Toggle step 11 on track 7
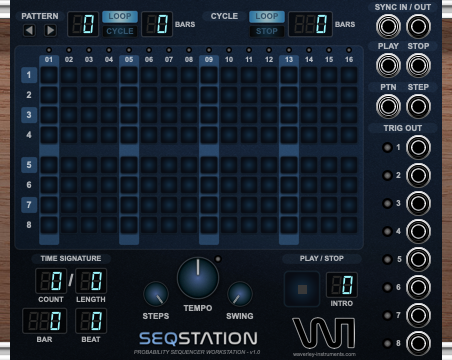 tap(249, 205)
